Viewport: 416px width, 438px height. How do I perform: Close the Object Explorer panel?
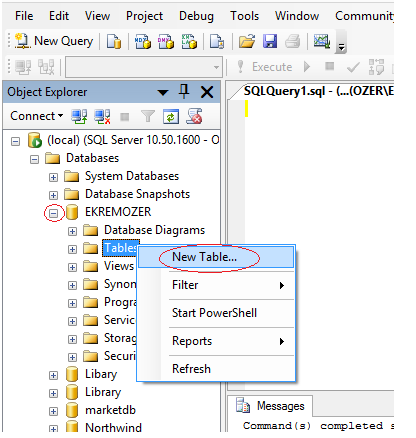tap(207, 92)
